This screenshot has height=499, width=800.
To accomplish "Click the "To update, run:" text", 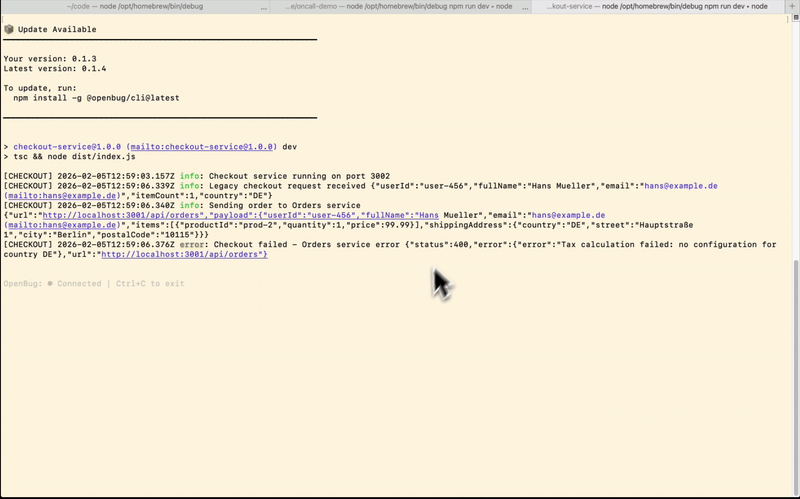I will (40, 88).
